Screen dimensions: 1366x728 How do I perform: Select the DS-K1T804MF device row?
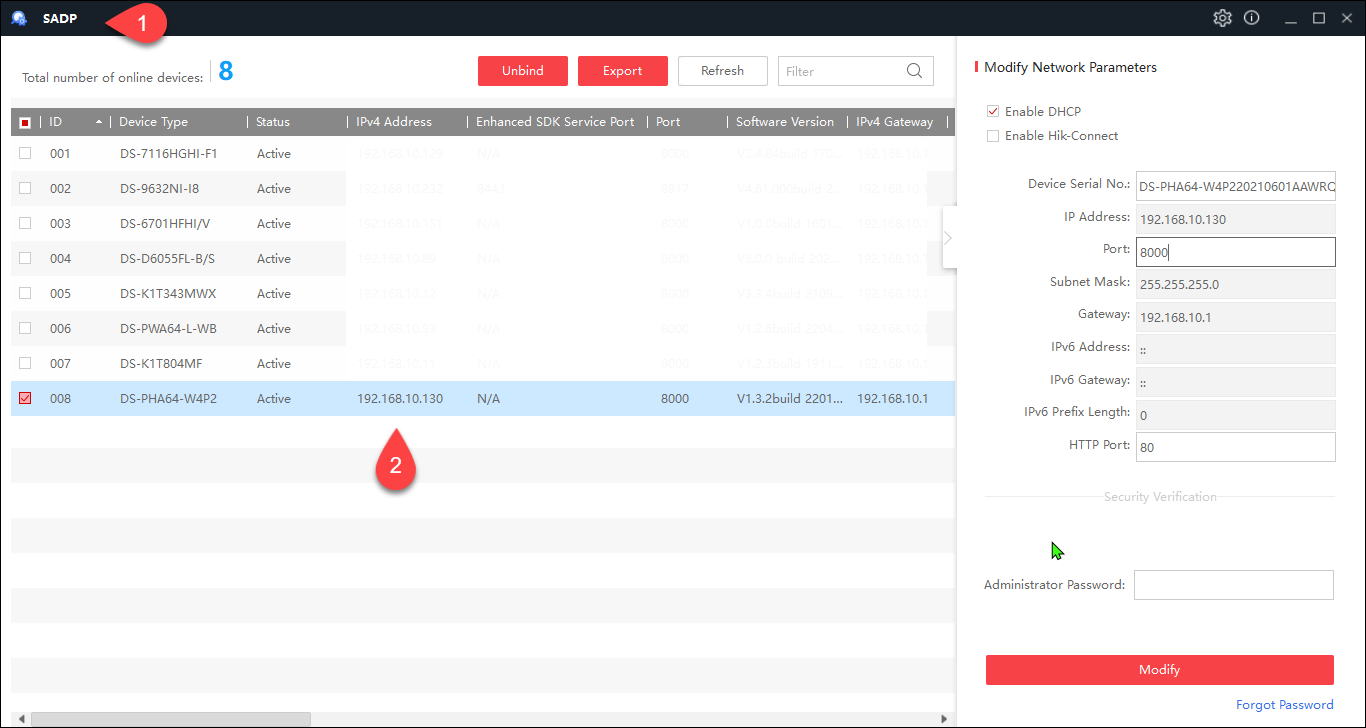pyautogui.click(x=483, y=363)
